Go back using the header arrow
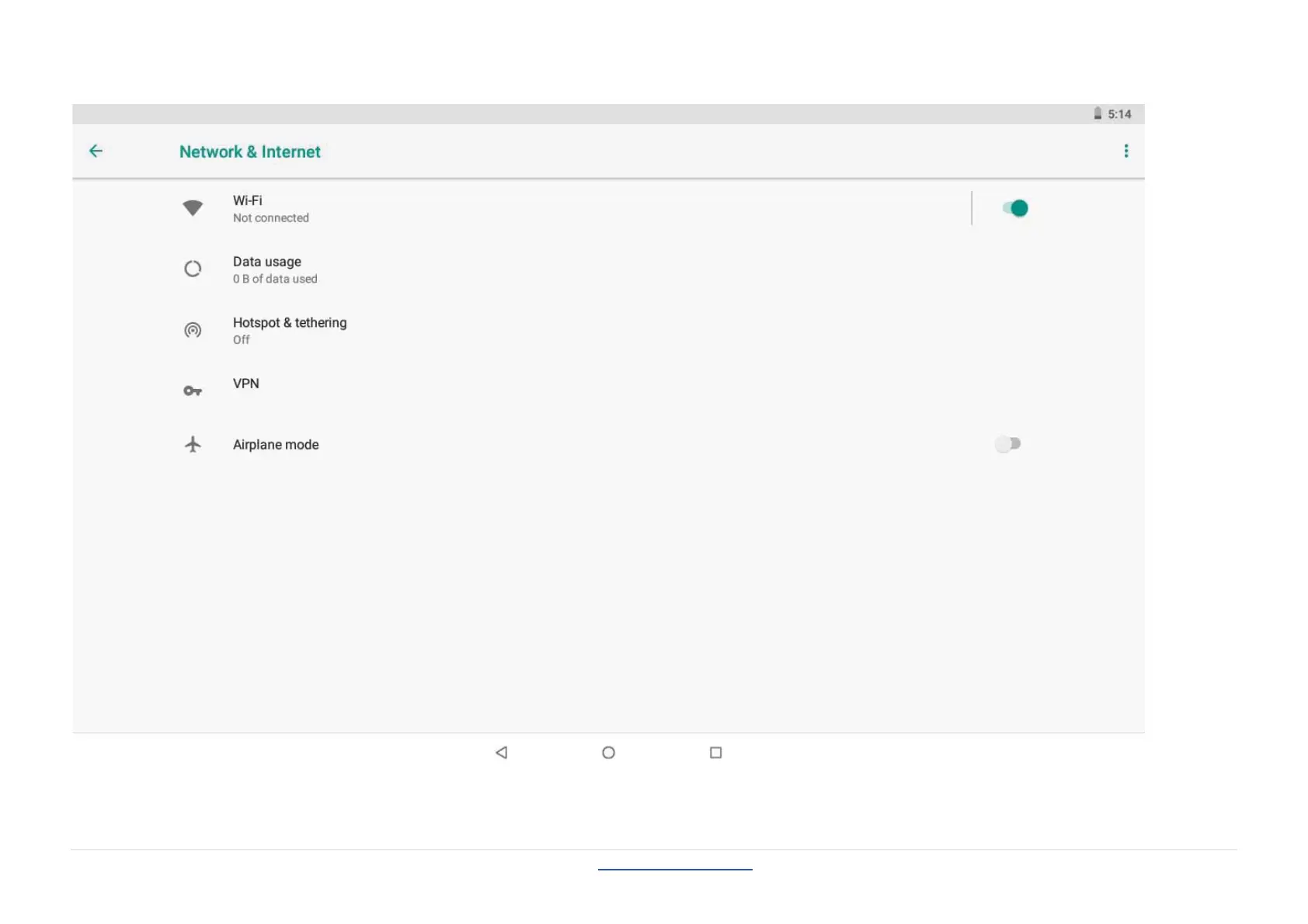The width and height of the screenshot is (1308, 924). [x=96, y=151]
